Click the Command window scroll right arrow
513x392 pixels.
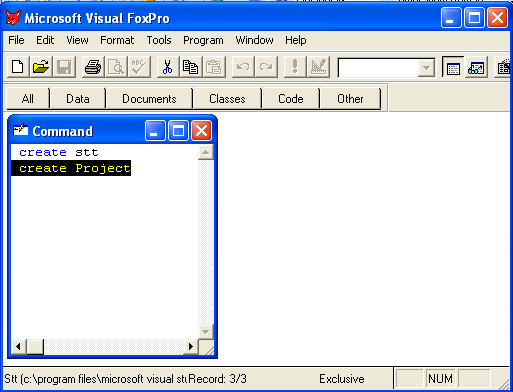coord(191,347)
